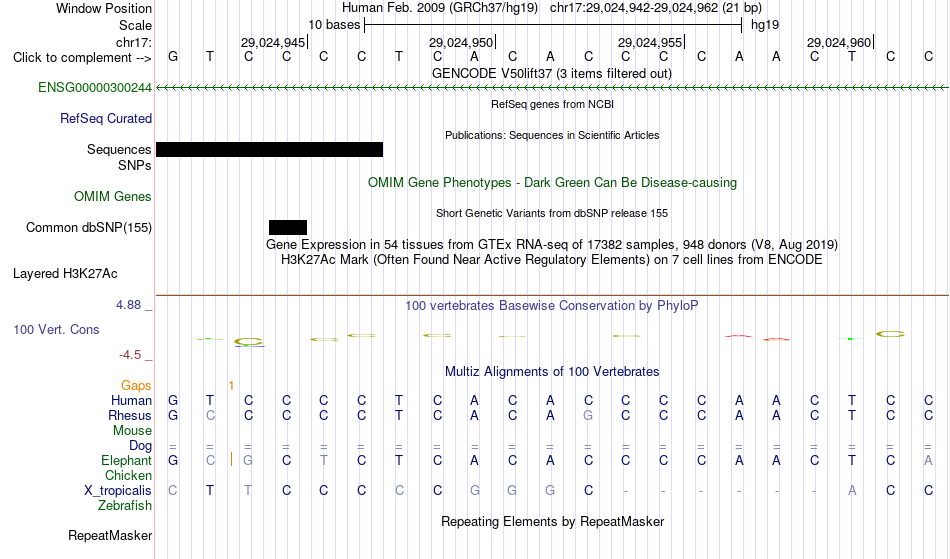Click the Scale row label

[135, 25]
